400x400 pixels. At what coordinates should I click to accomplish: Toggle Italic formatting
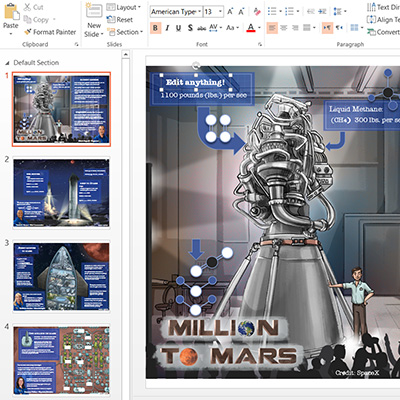pyautogui.click(x=167, y=28)
